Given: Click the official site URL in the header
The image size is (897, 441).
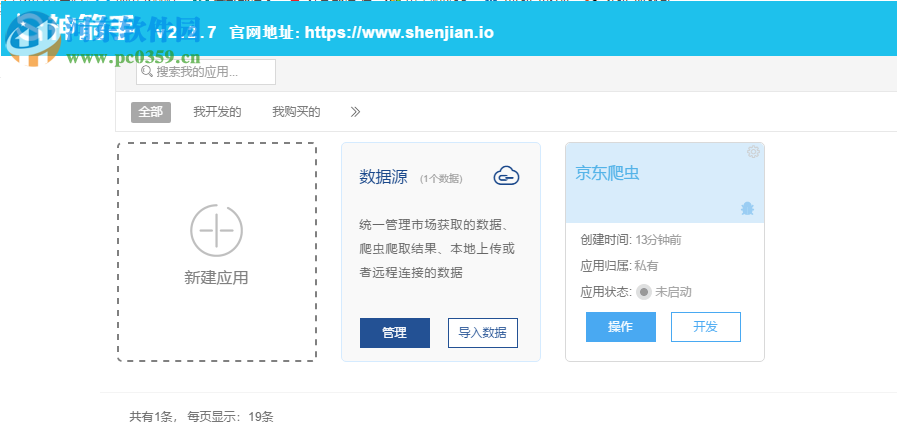Looking at the screenshot, I should click(x=399, y=33).
